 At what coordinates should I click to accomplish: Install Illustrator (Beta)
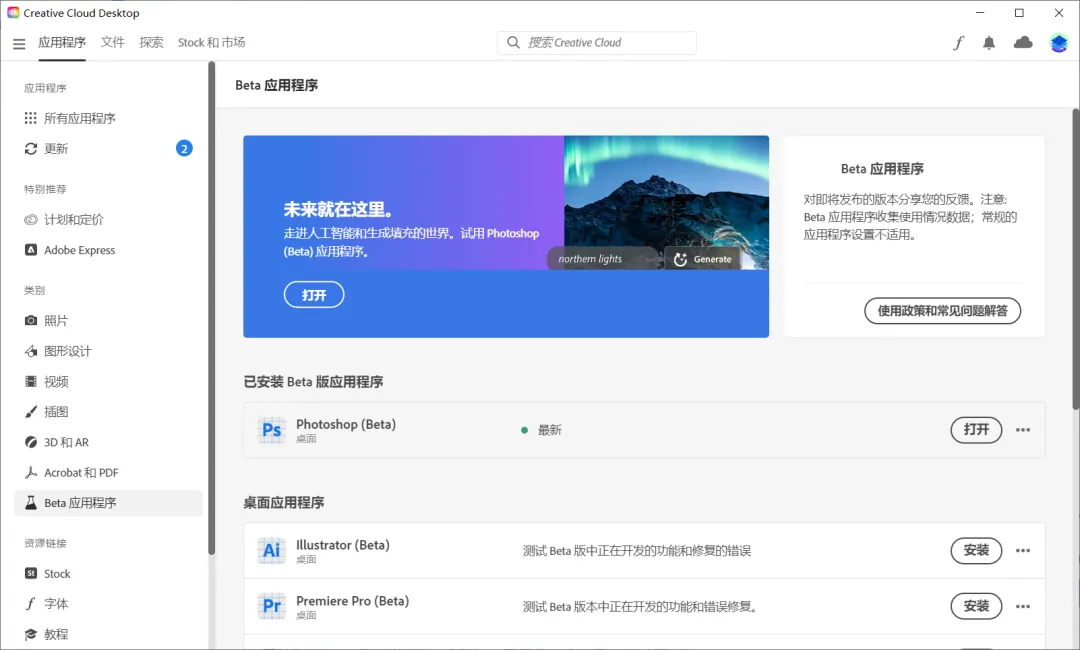click(976, 550)
